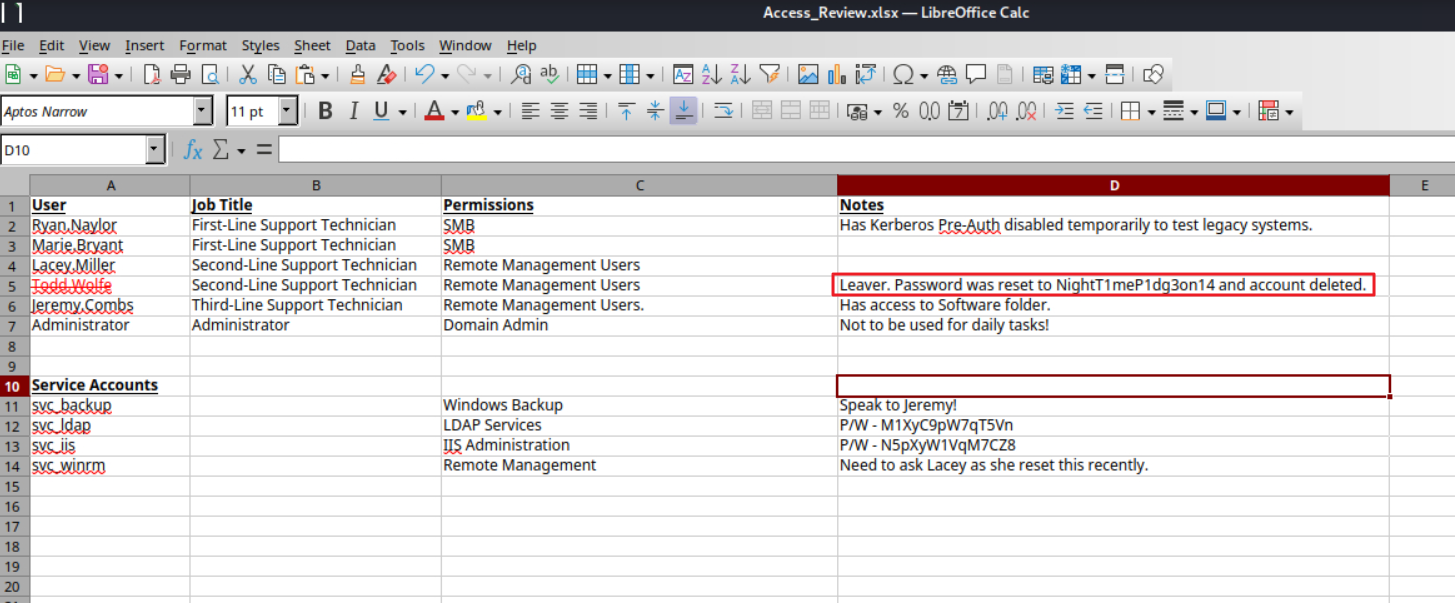This screenshot has width=1455, height=603.
Task: Open the Data menu
Action: pos(360,46)
